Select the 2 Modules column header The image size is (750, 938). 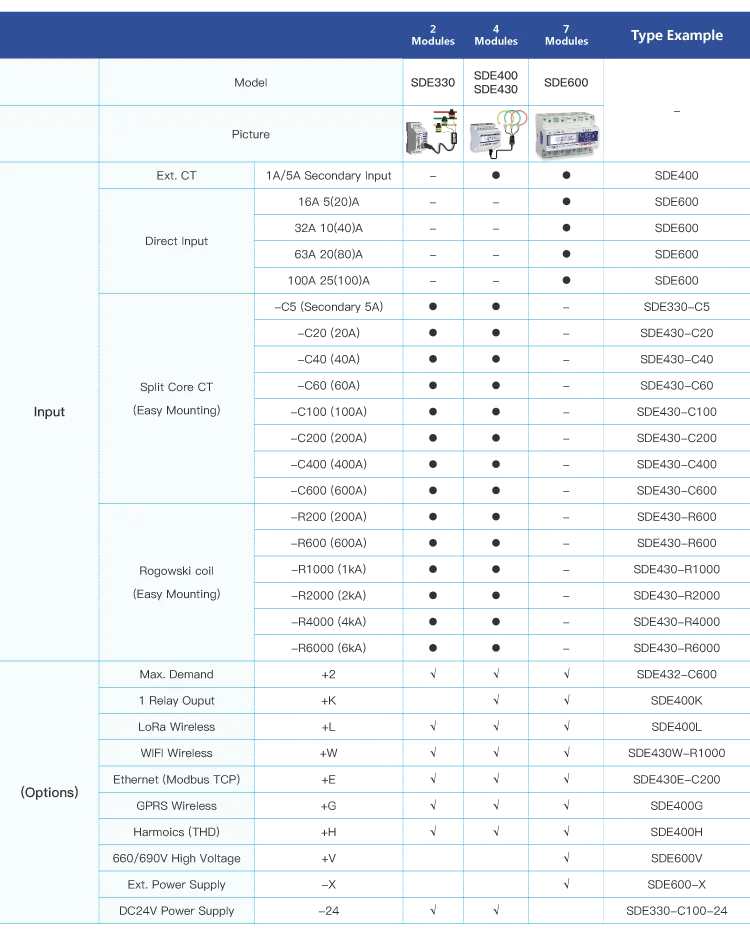pyautogui.click(x=433, y=35)
